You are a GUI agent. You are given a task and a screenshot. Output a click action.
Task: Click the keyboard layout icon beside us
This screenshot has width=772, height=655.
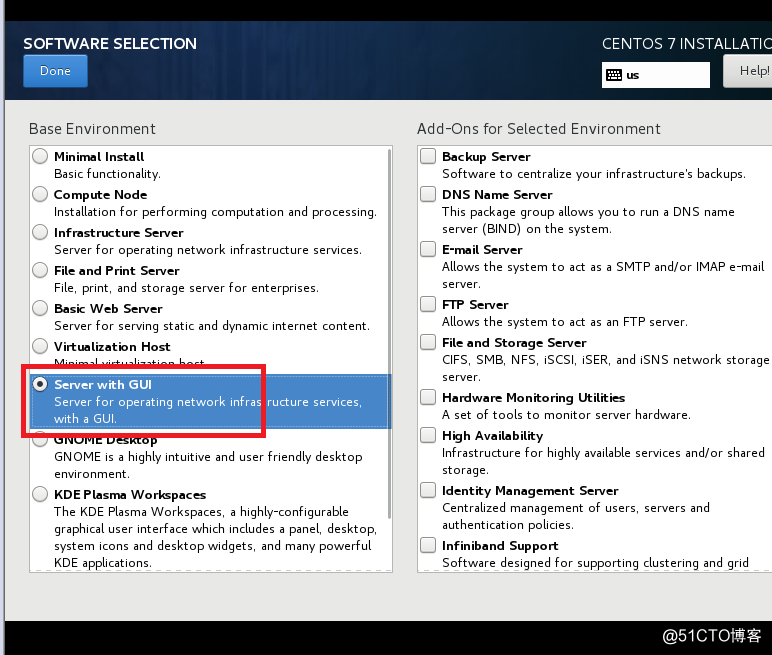click(x=614, y=75)
